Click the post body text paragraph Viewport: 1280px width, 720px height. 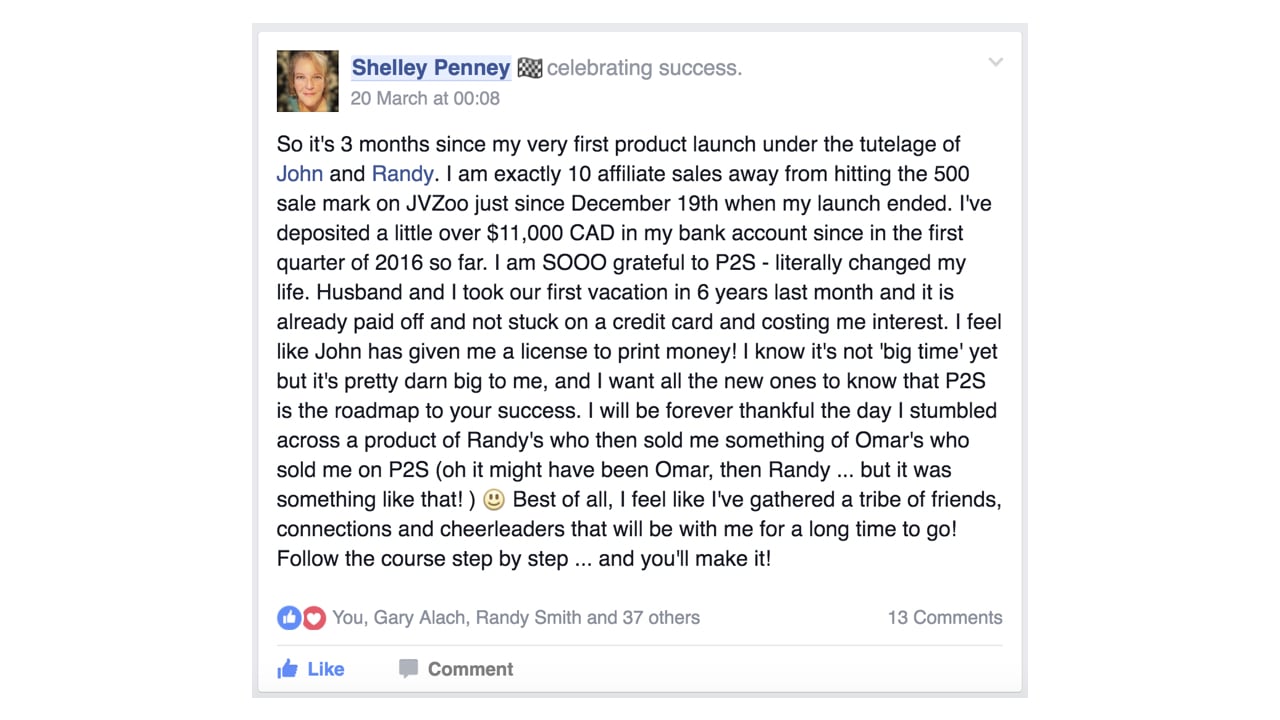tap(639, 351)
